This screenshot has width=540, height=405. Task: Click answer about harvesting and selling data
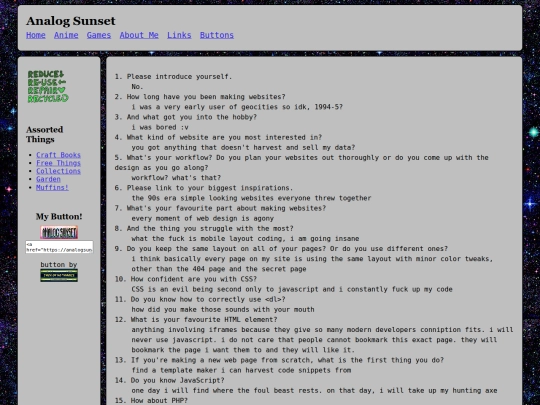coord(243,147)
